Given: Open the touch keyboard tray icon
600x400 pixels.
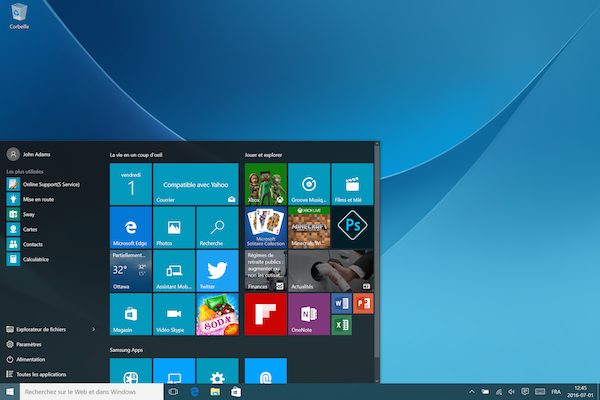Looking at the screenshot, I should coord(540,391).
